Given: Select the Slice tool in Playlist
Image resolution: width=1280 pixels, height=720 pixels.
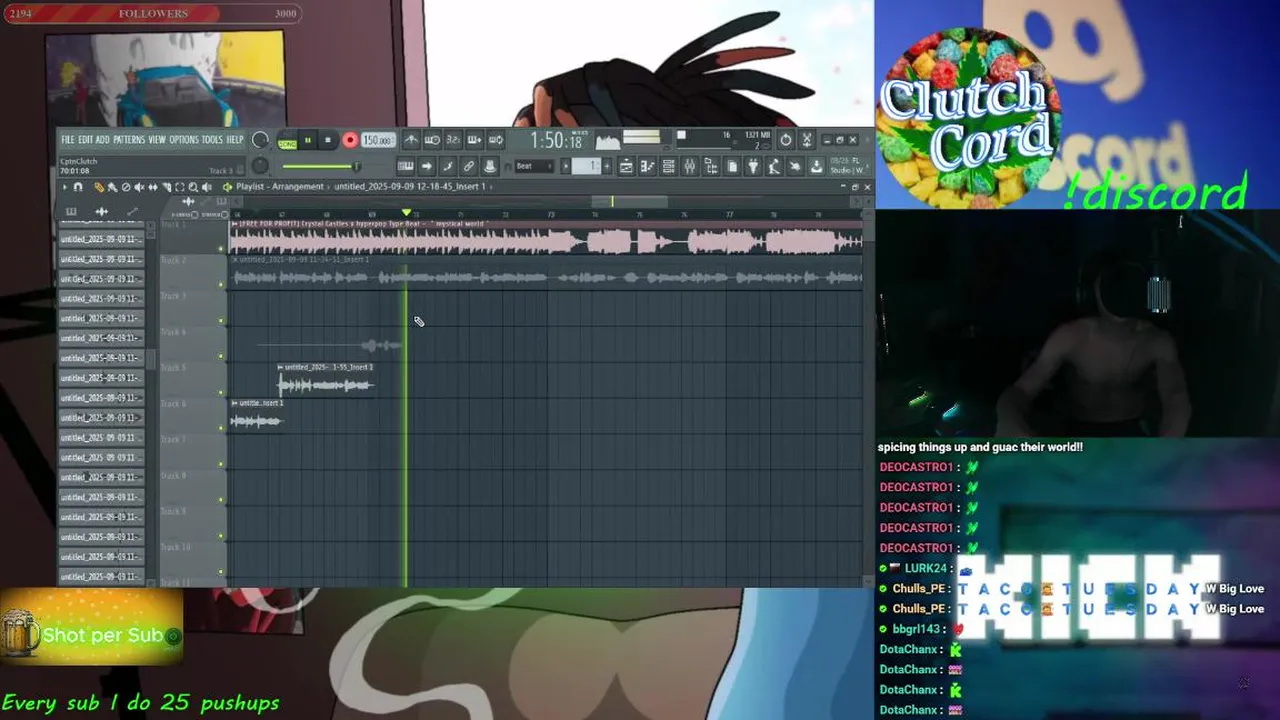Looking at the screenshot, I should point(166,187).
